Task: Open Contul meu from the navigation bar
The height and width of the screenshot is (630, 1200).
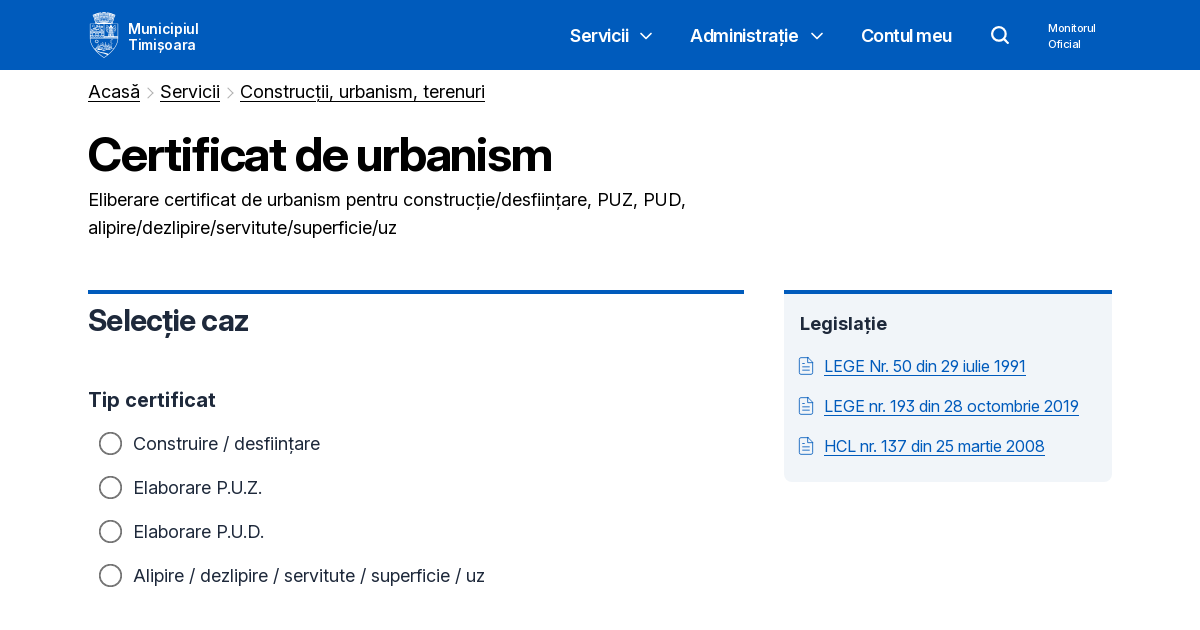Action: coord(906,35)
